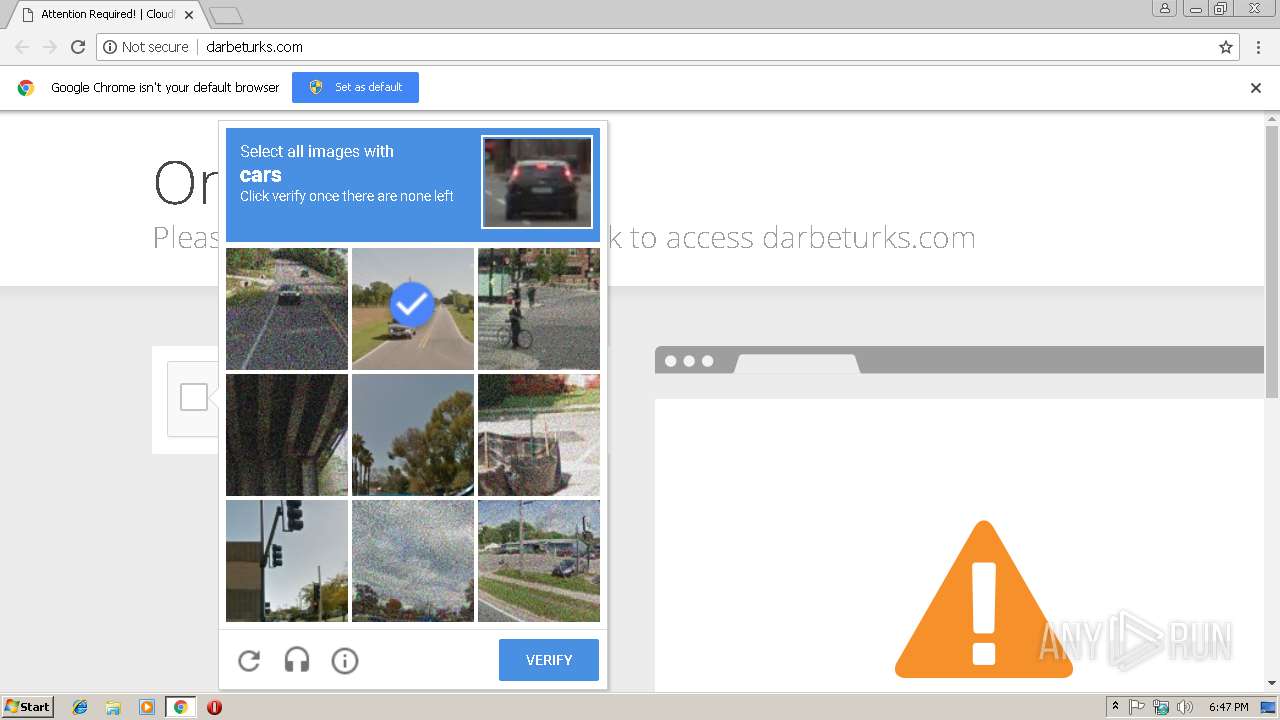
Task: Check the reCAPTCHA I'm-not-a-robot checkbox
Action: click(194, 397)
